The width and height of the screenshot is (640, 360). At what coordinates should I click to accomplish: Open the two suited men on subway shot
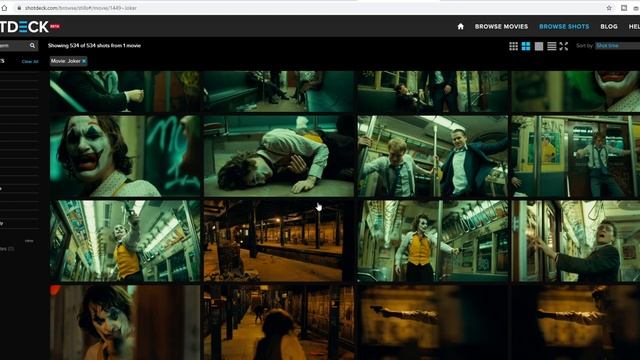click(433, 156)
